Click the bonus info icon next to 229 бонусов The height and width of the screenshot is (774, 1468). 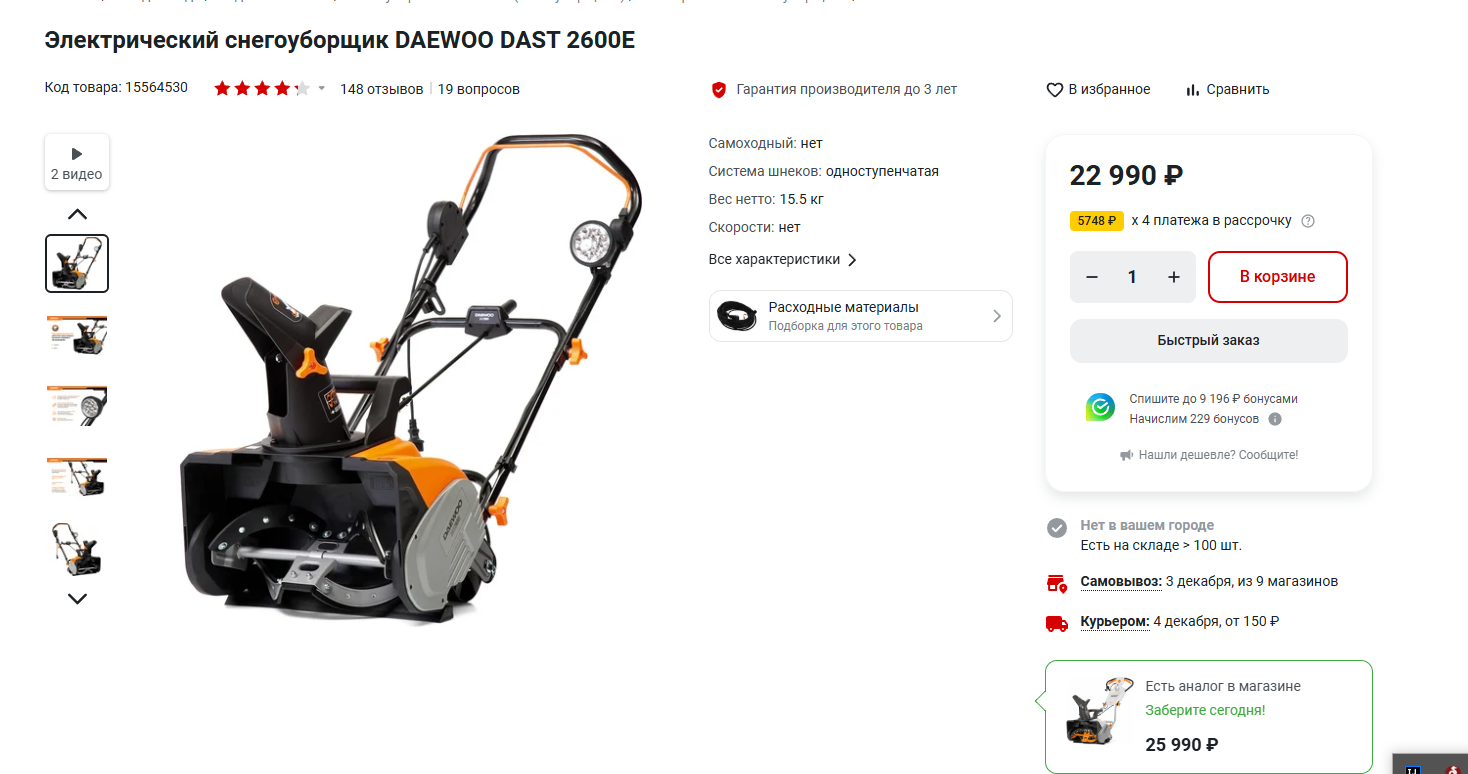(1275, 419)
